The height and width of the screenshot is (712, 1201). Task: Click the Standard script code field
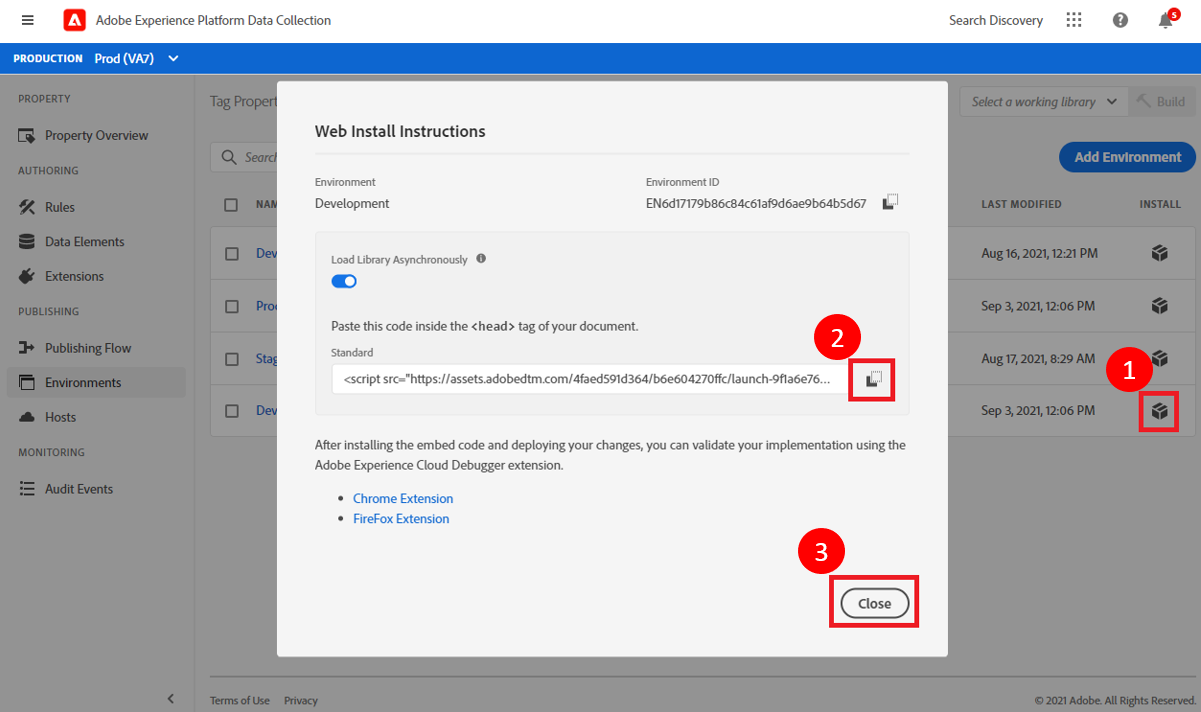click(x=587, y=380)
